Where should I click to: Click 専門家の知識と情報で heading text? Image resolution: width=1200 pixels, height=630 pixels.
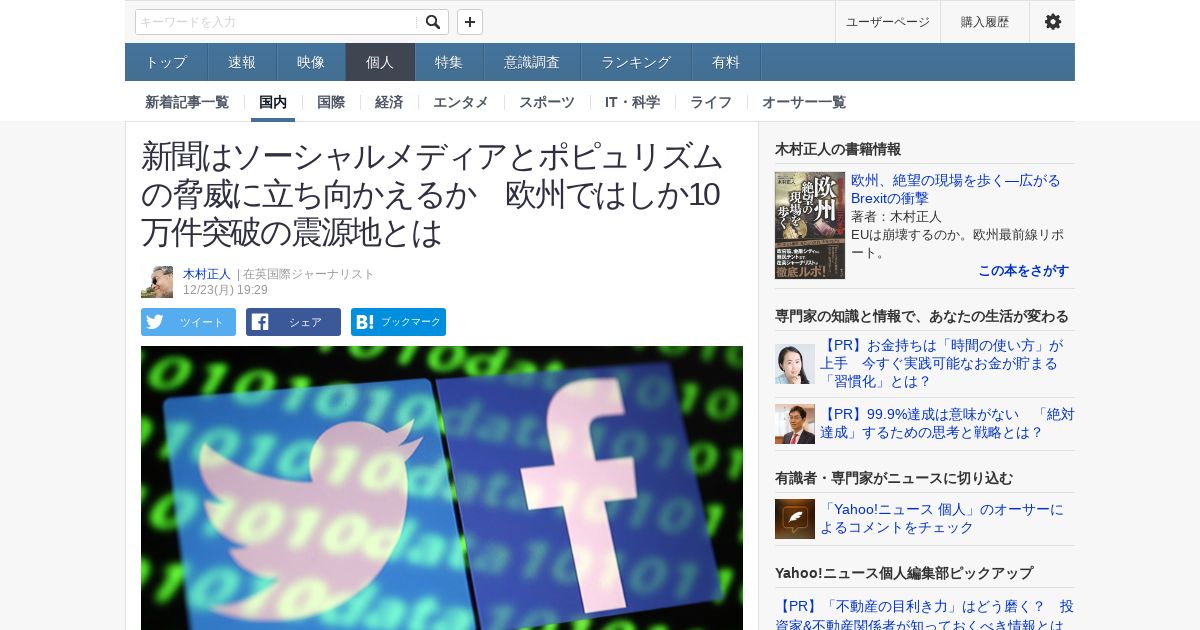922,316
